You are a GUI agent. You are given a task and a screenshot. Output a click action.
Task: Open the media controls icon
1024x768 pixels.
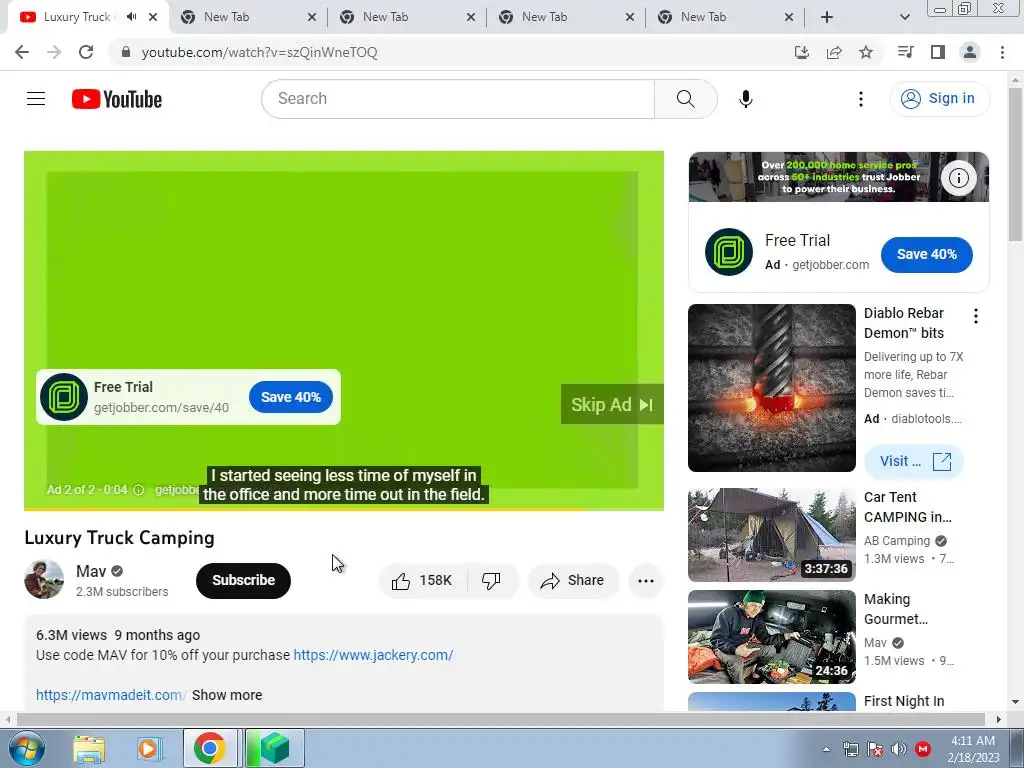[x=905, y=52]
